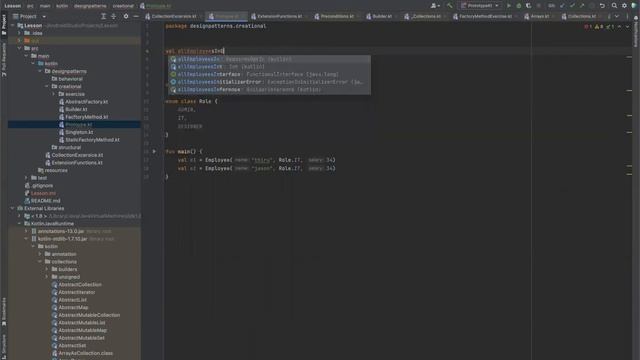Expand the test folder
640x360 pixels.
tap(27, 178)
